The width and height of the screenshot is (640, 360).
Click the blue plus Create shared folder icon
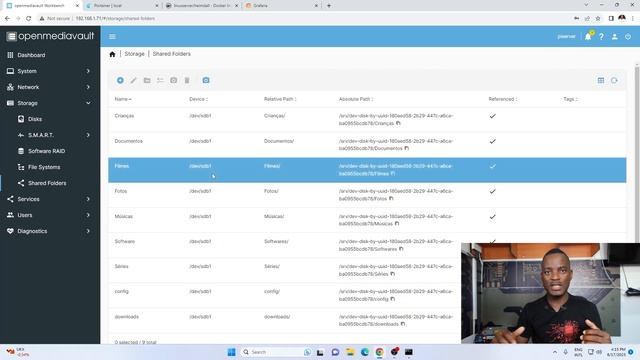pos(120,80)
